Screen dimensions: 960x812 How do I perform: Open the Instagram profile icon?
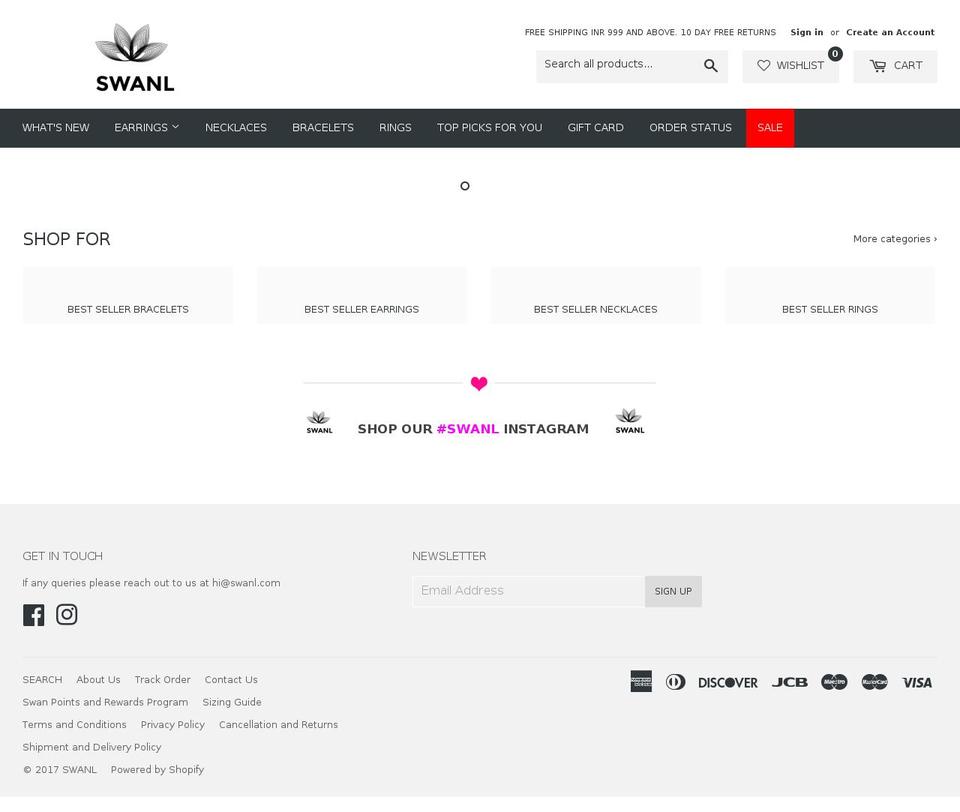pos(67,614)
